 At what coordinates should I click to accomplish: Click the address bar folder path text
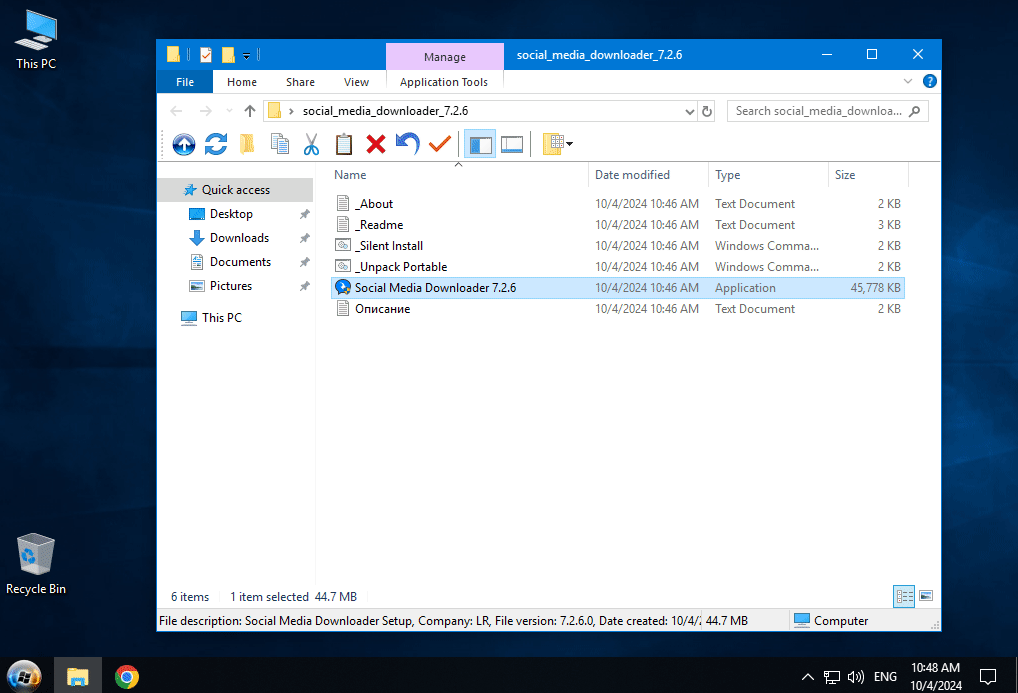386,111
